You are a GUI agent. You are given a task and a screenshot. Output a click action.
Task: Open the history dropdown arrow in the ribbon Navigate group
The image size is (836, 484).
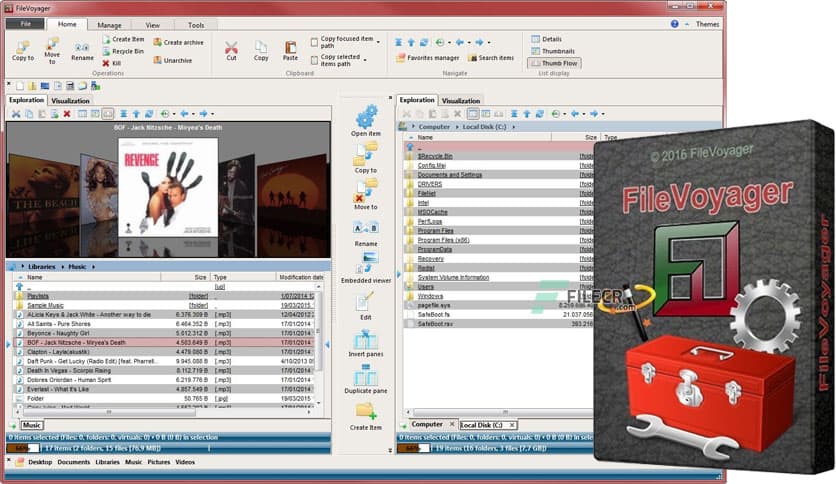click(449, 42)
